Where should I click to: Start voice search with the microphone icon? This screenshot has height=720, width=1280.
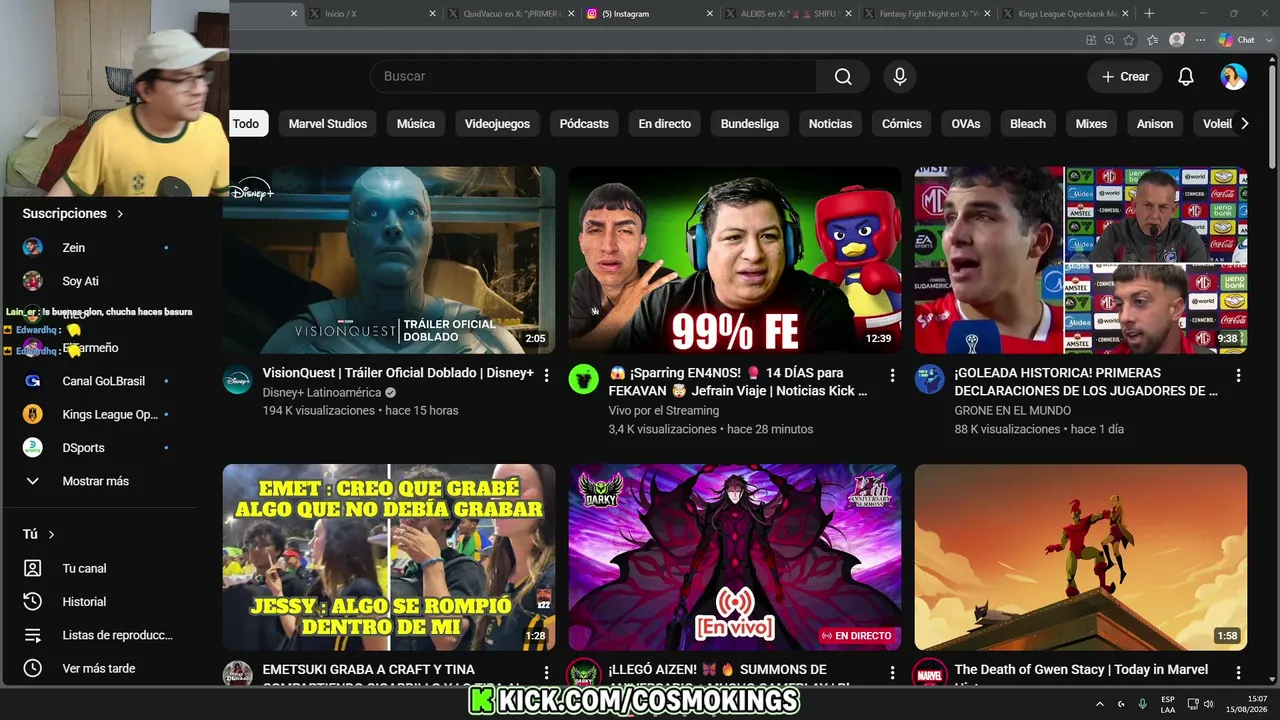[900, 76]
